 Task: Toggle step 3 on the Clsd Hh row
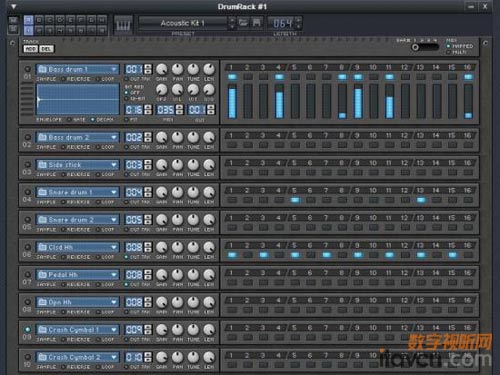coord(263,255)
